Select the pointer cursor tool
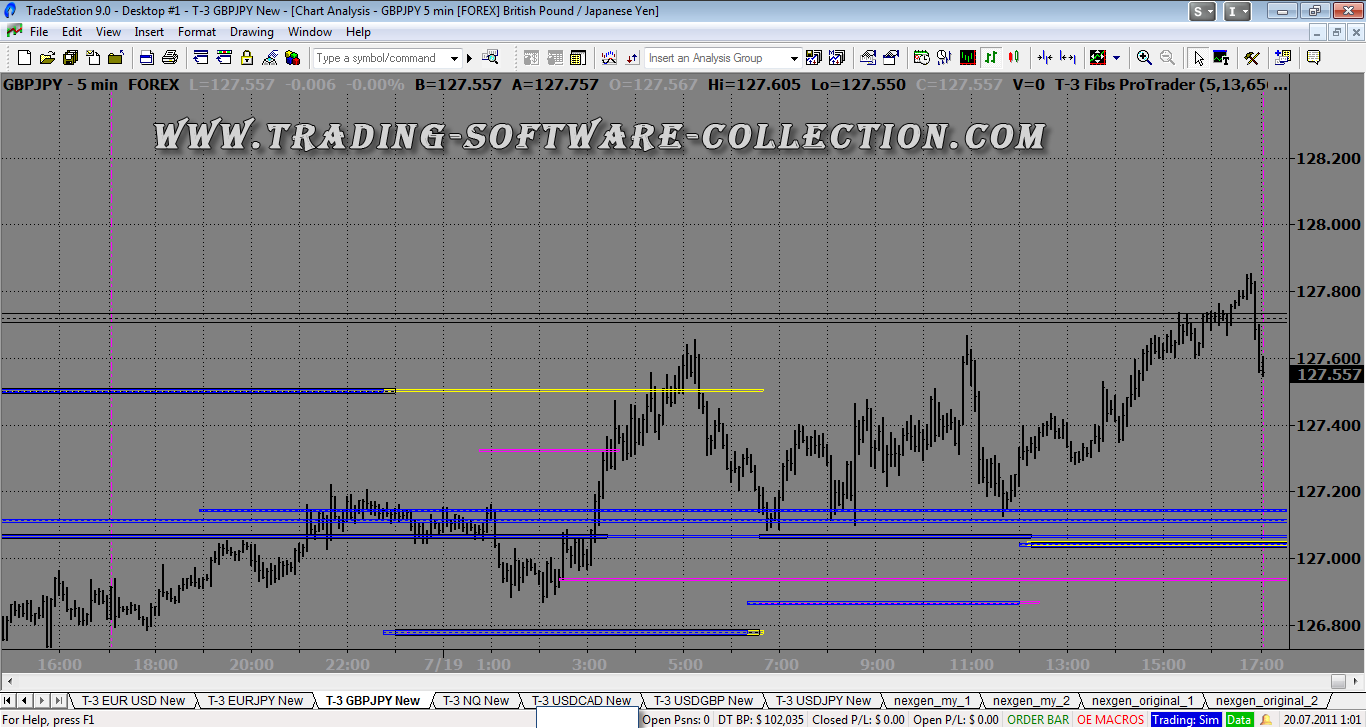This screenshot has height=728, width=1366. 1199,58
